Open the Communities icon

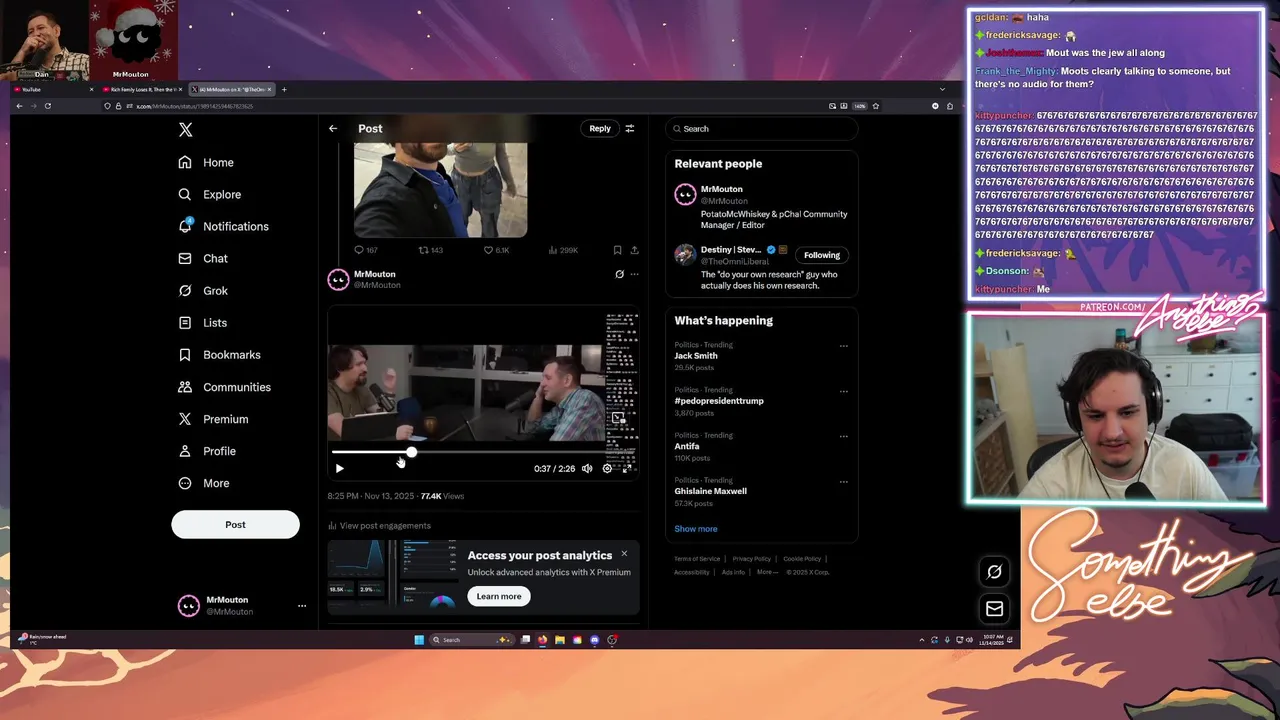click(185, 387)
